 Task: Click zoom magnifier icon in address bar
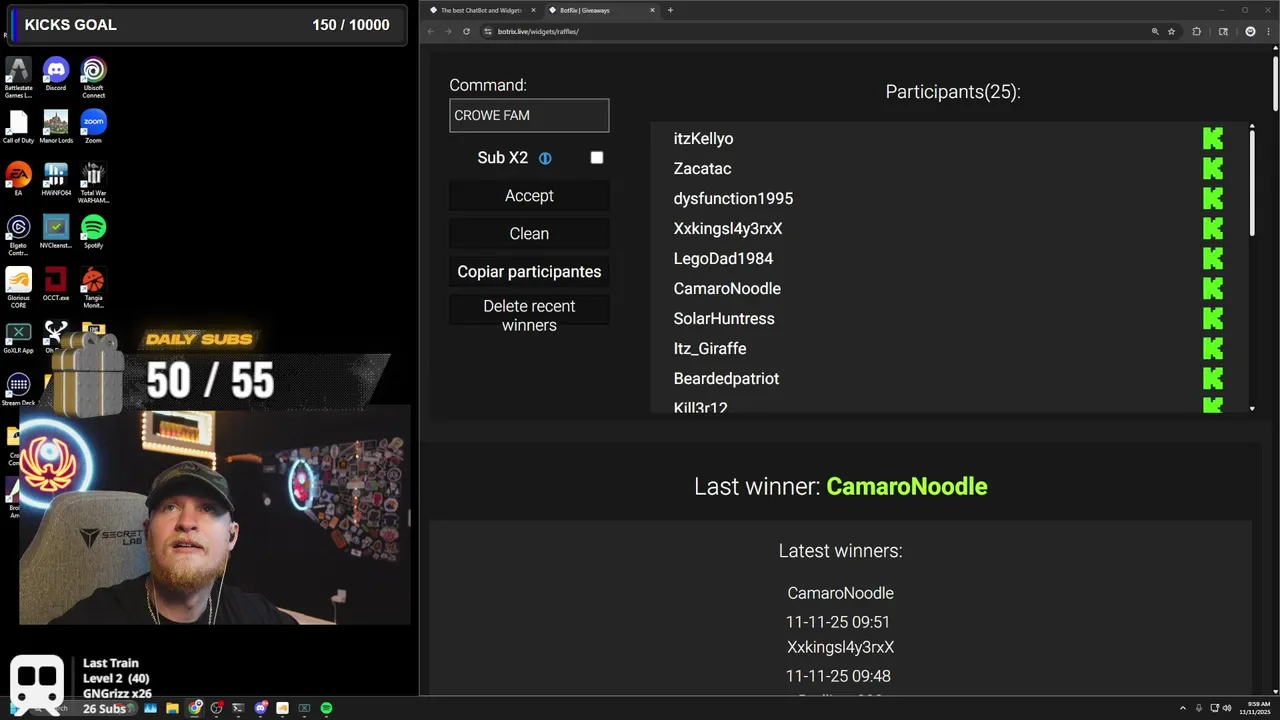coord(1155,31)
